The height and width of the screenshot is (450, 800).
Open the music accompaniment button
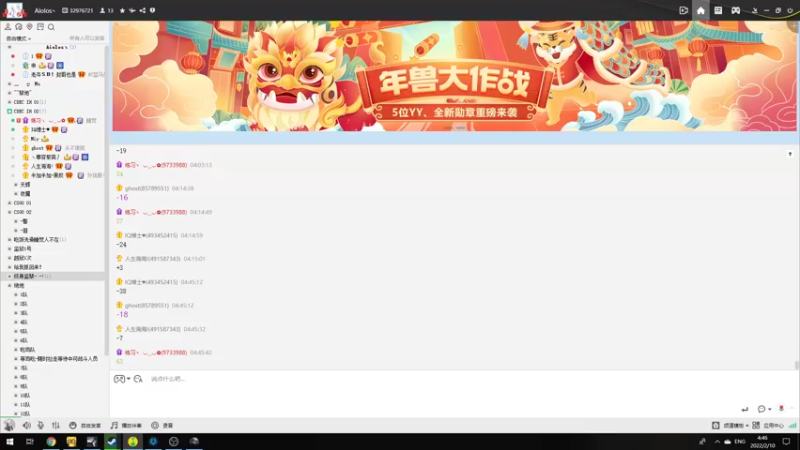[126, 425]
